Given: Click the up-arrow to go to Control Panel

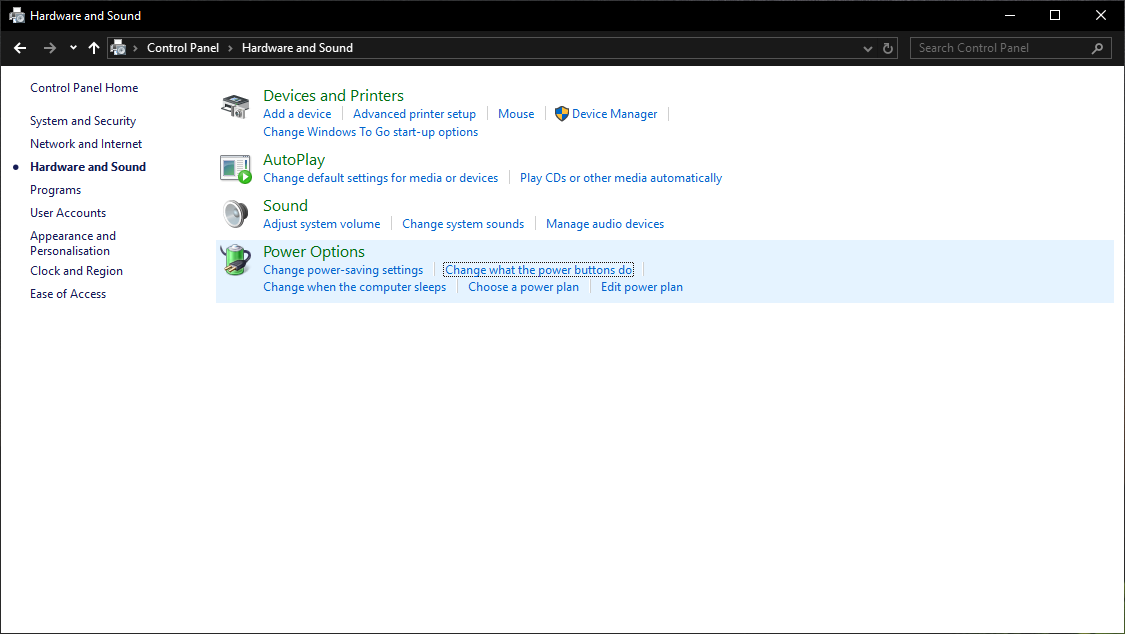Looking at the screenshot, I should (93, 47).
